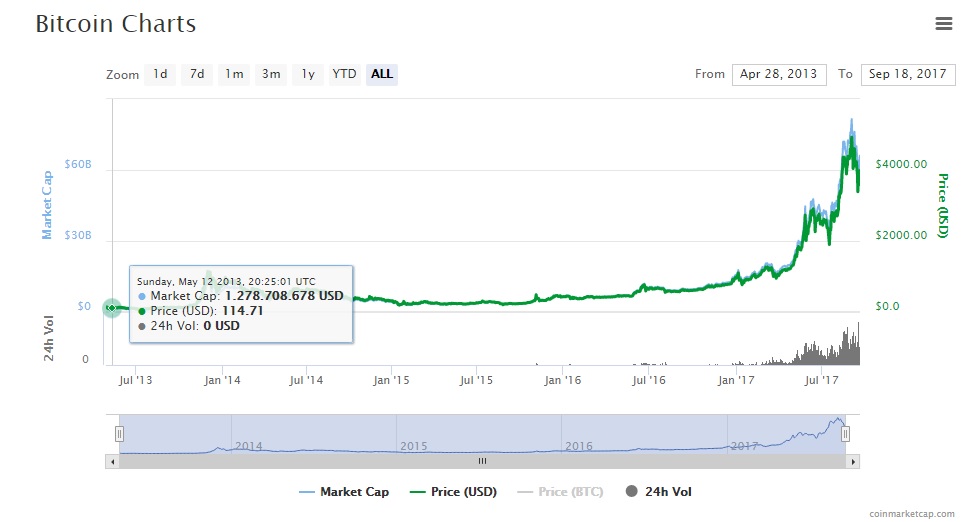Click the Jan '15 axis label
972x522 pixels.
click(391, 380)
